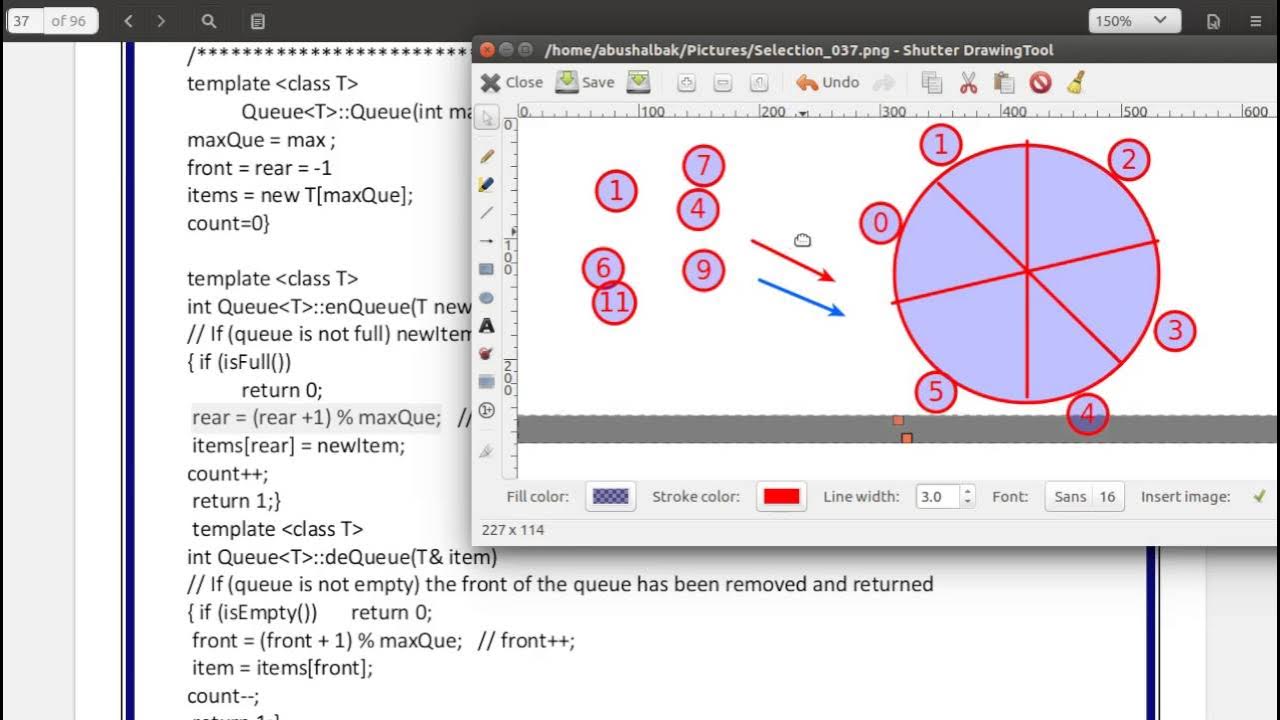Click the text 'count++;'
This screenshot has width=1280, height=720.
(x=228, y=474)
